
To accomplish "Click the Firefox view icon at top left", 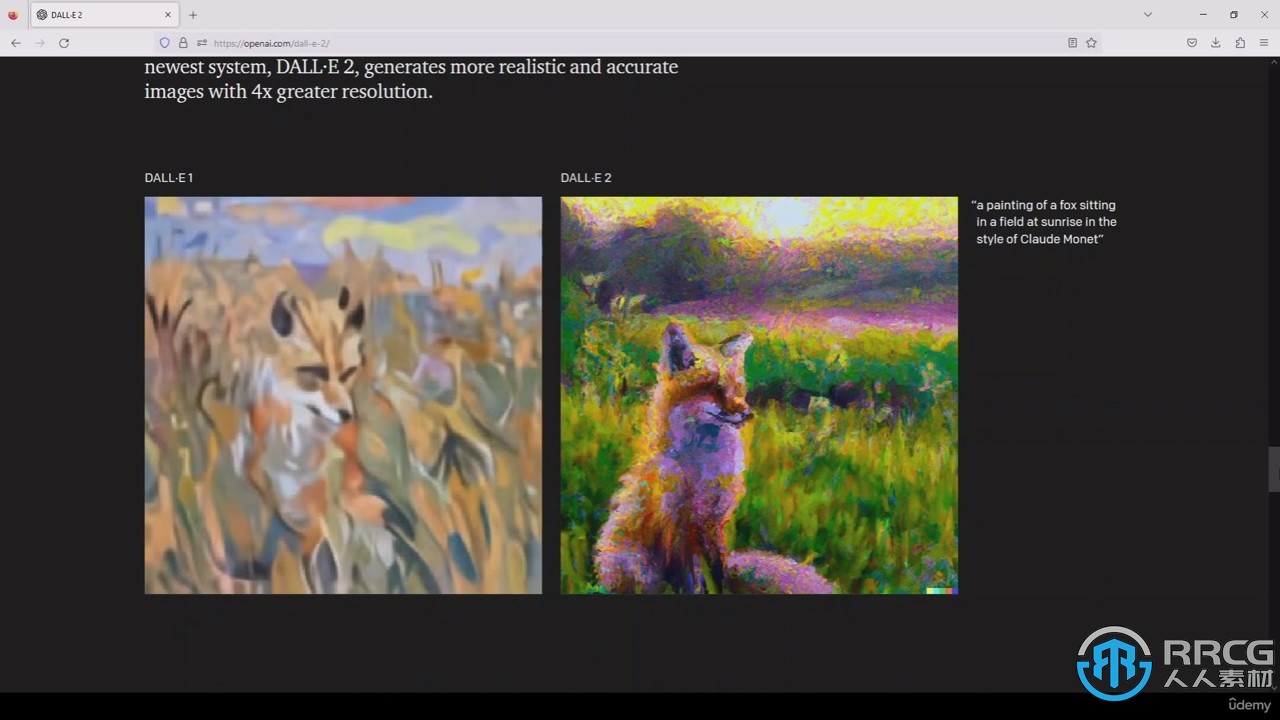I will point(13,15).
